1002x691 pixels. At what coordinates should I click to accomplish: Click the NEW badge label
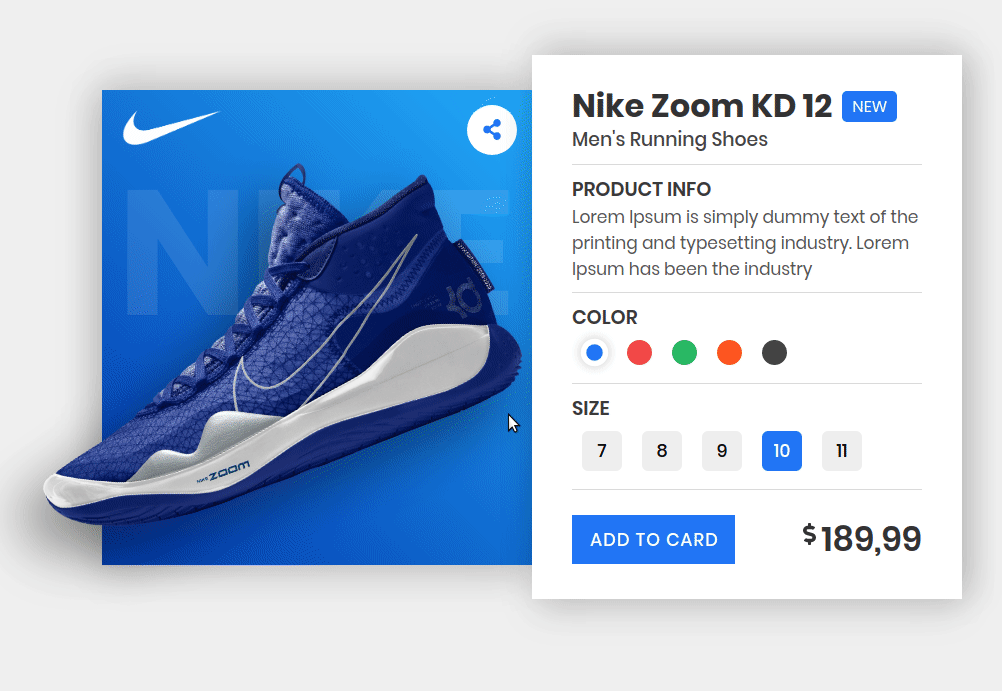point(869,106)
